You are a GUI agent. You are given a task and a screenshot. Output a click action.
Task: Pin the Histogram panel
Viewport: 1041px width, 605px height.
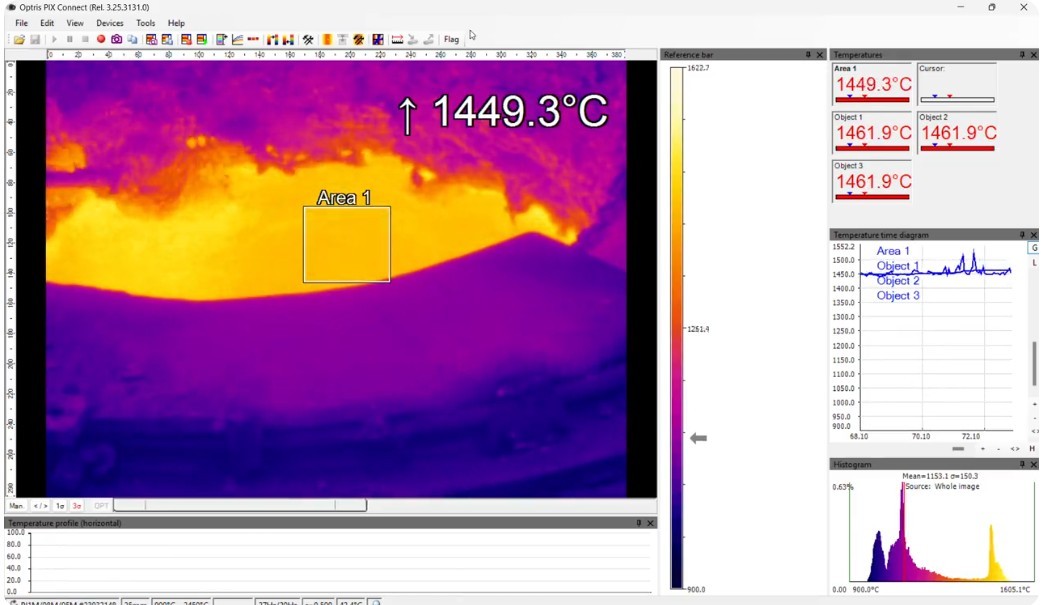[x=1022, y=464]
